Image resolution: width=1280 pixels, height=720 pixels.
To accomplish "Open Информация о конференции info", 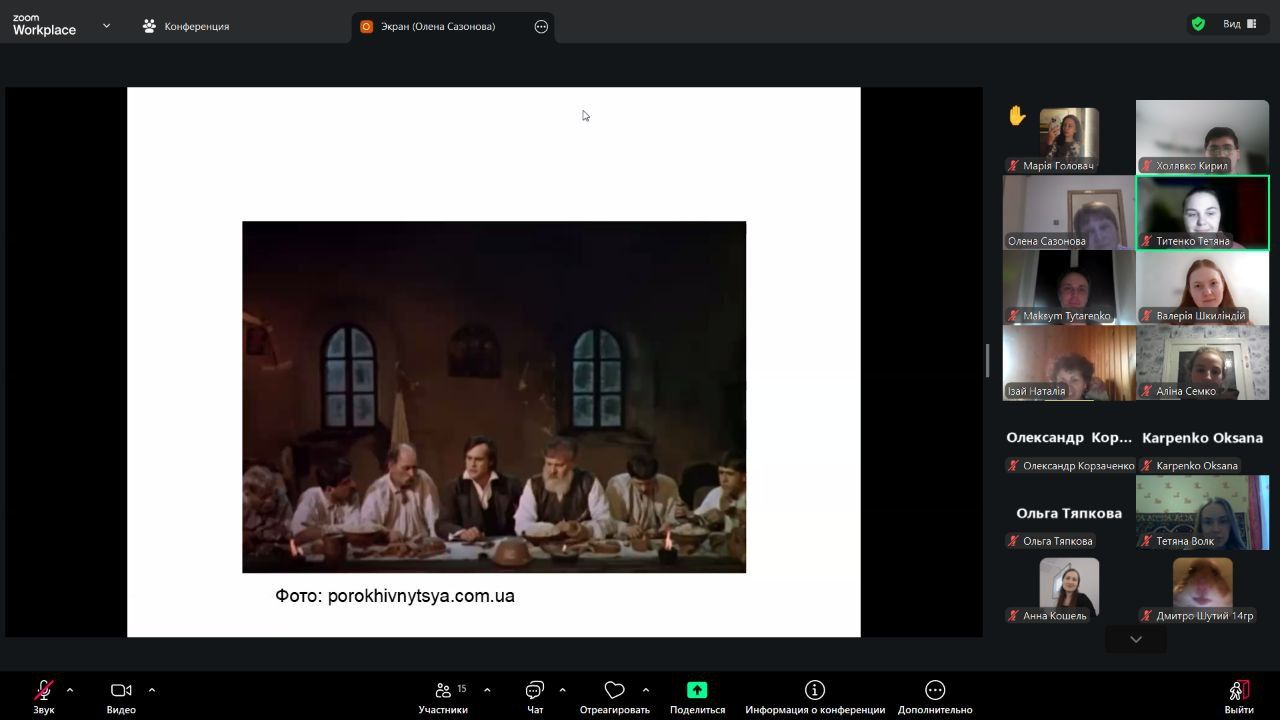I will point(814,695).
